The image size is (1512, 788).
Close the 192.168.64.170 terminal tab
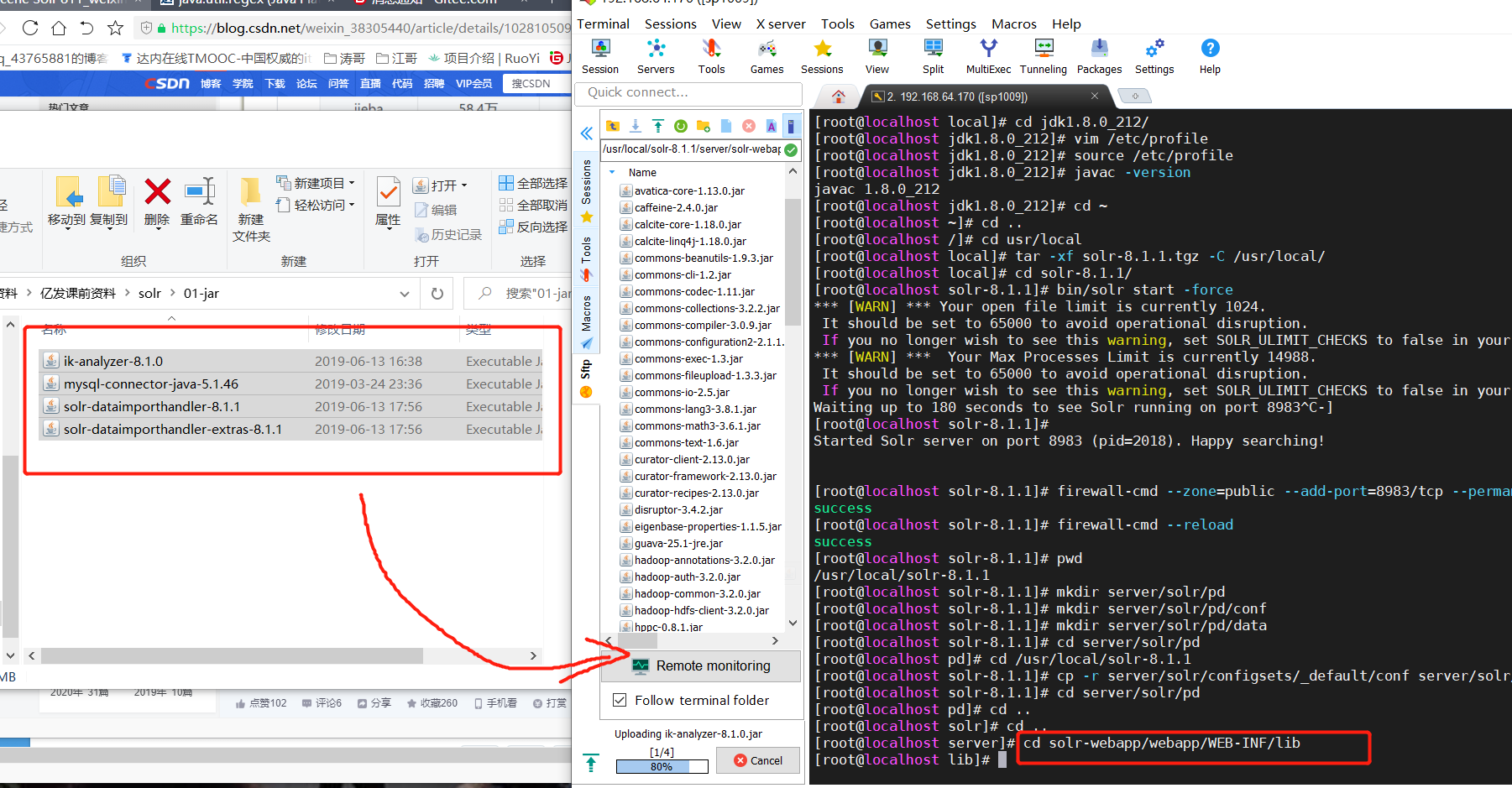(1094, 96)
